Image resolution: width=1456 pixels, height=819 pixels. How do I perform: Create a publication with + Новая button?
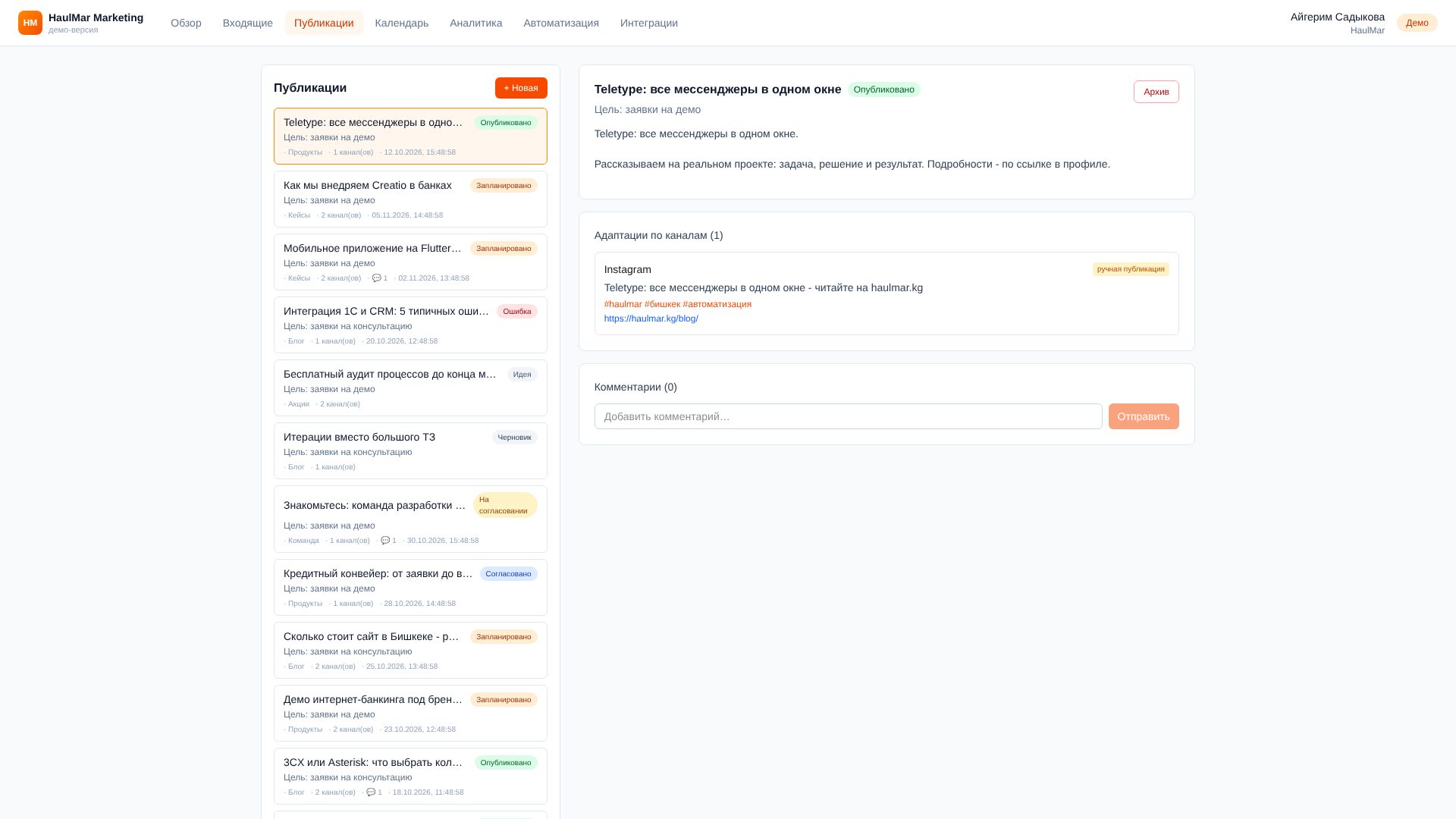(x=521, y=88)
